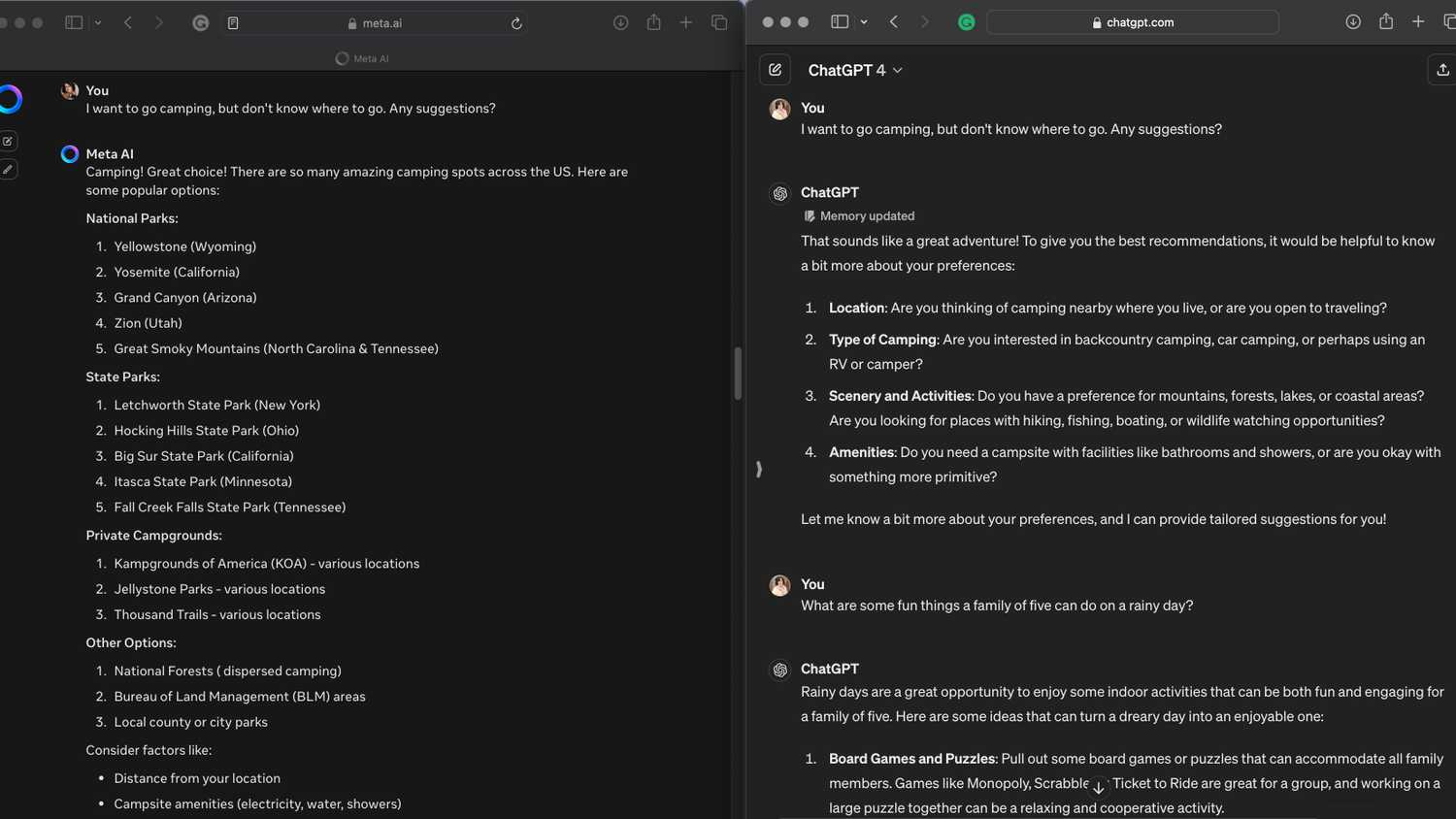Open the ChatGPT 4 model selector dropdown

point(854,70)
